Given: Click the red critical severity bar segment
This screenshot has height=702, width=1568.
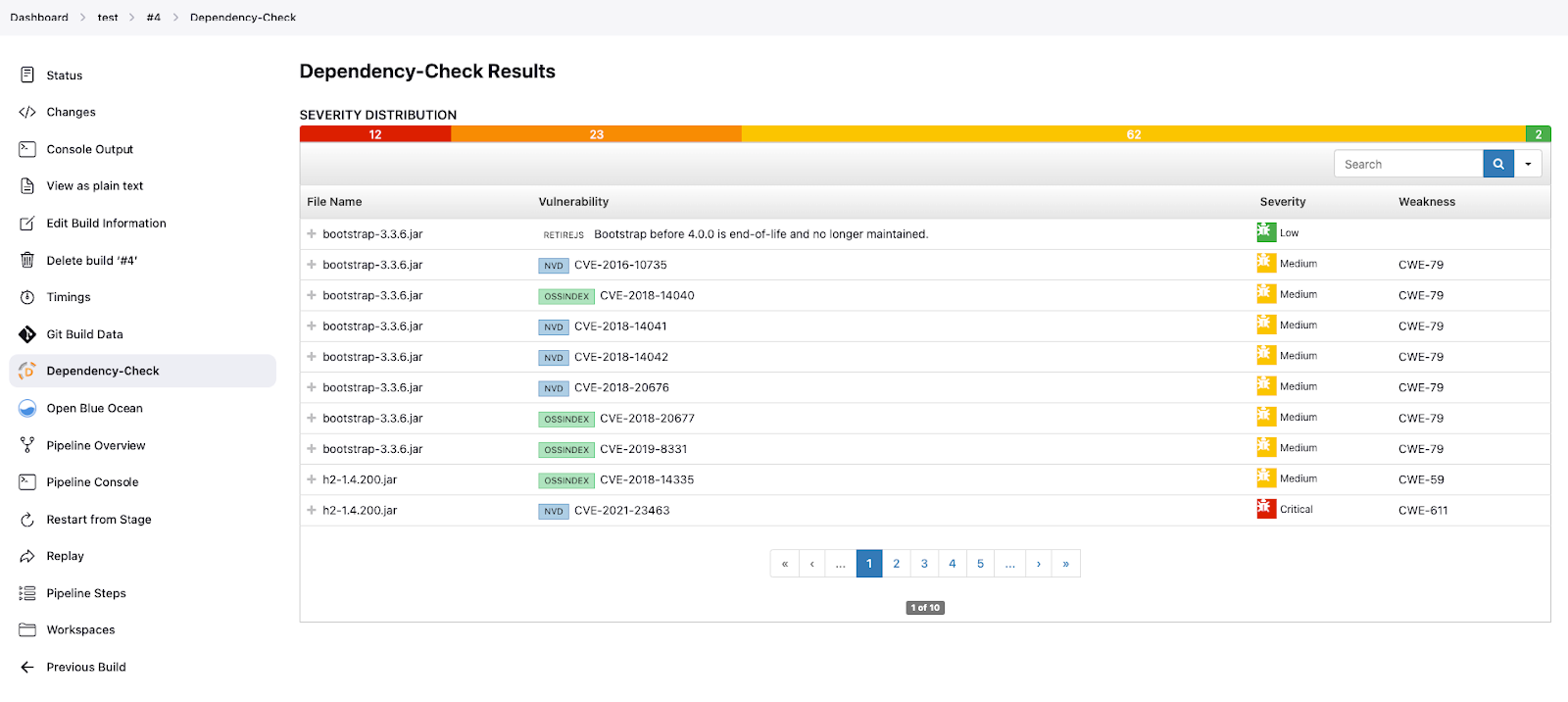Looking at the screenshot, I should [375, 134].
